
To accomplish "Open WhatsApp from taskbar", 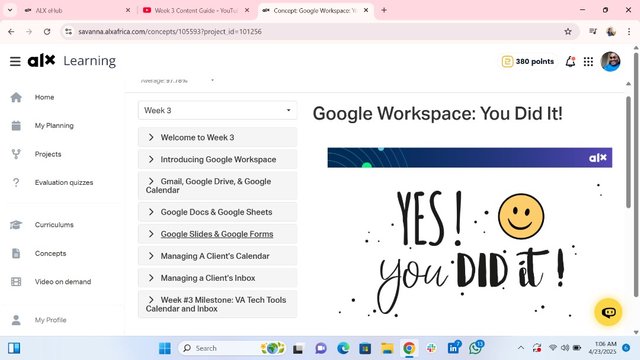I will pos(476,348).
